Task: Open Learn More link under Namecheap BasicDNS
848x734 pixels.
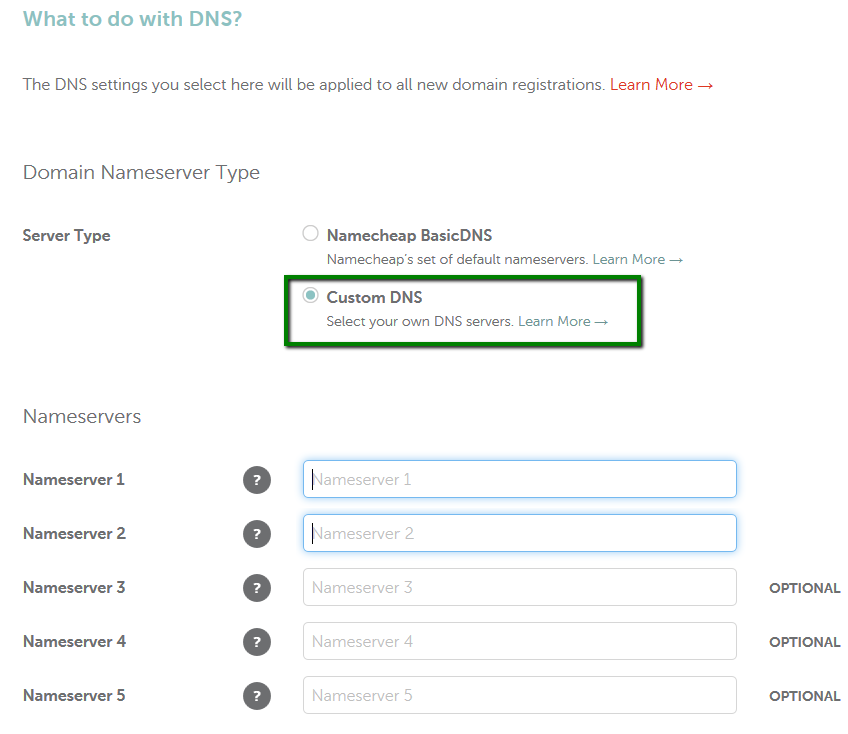Action: (x=638, y=260)
